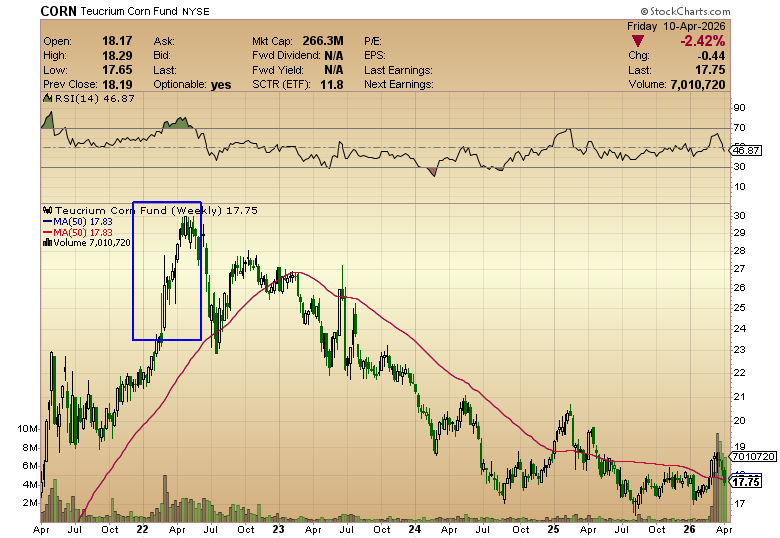Click the 7010720 volume tag on axis
Image resolution: width=780 pixels, height=538 pixels.
click(755, 456)
